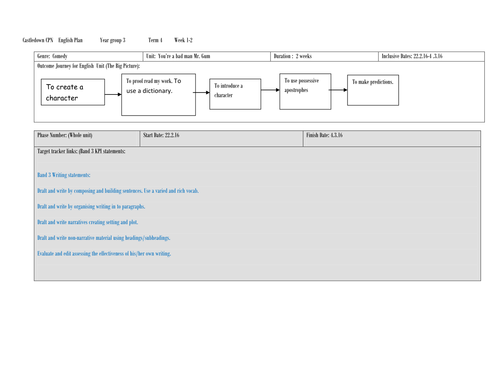Click the Inclusive Dates cell
The image size is (500, 386).
431,56
